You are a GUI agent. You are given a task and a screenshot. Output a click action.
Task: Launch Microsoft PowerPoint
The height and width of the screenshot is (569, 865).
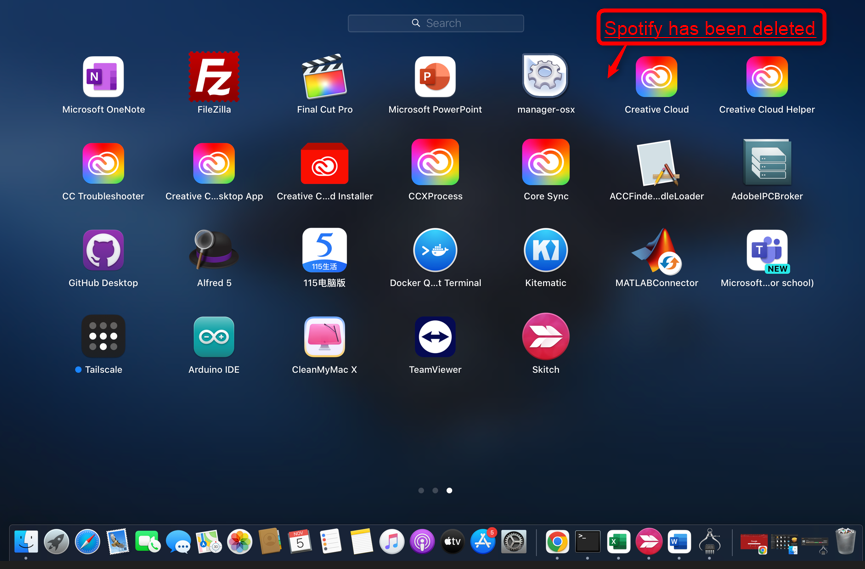(435, 78)
